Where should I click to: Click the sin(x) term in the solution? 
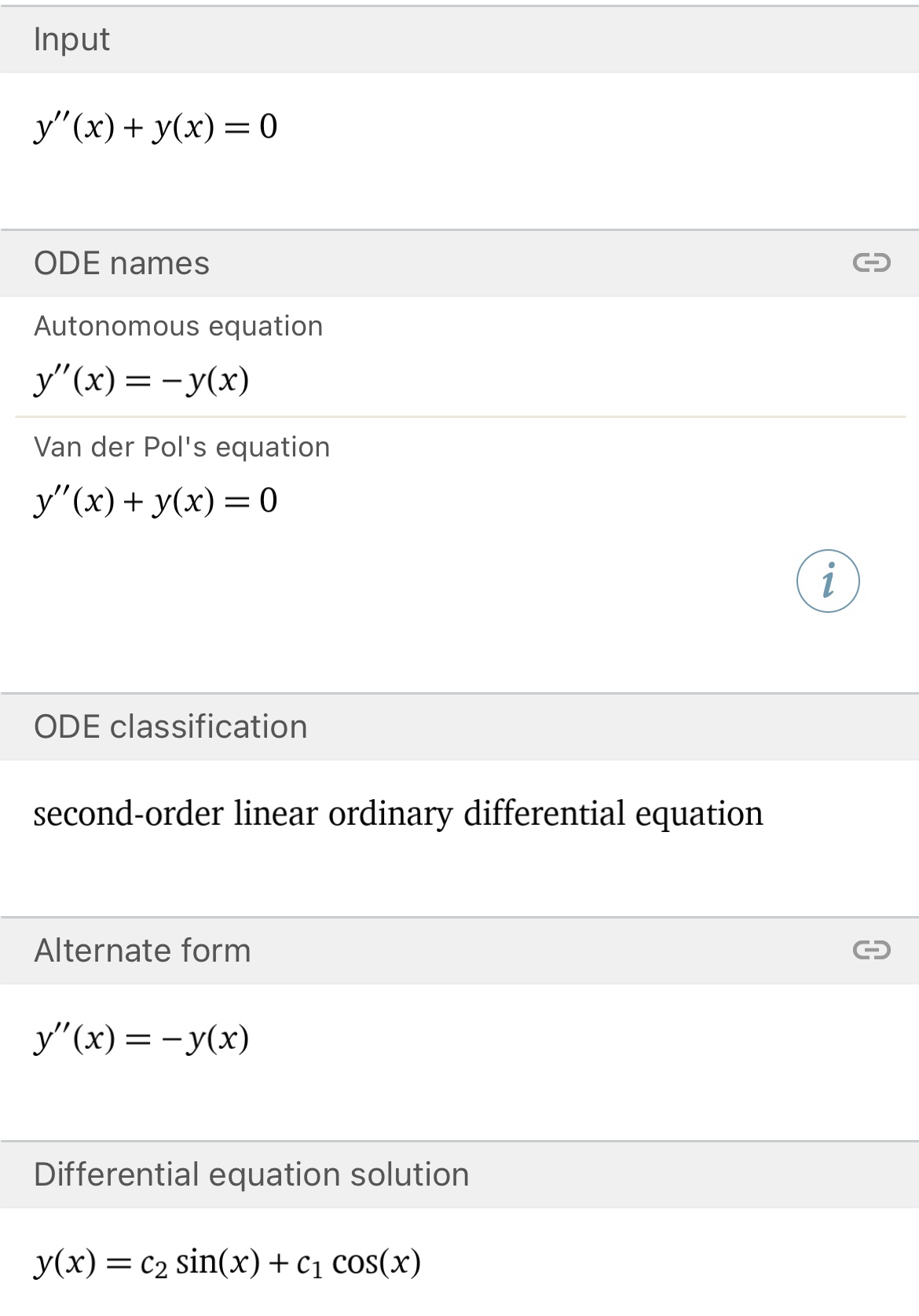coord(218,1263)
